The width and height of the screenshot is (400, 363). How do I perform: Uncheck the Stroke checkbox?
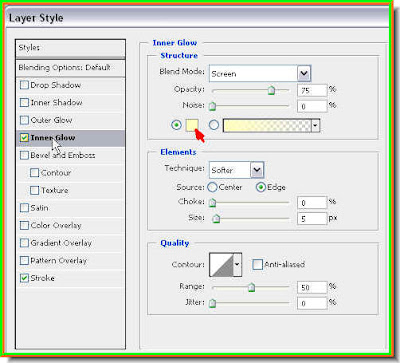pos(24,278)
